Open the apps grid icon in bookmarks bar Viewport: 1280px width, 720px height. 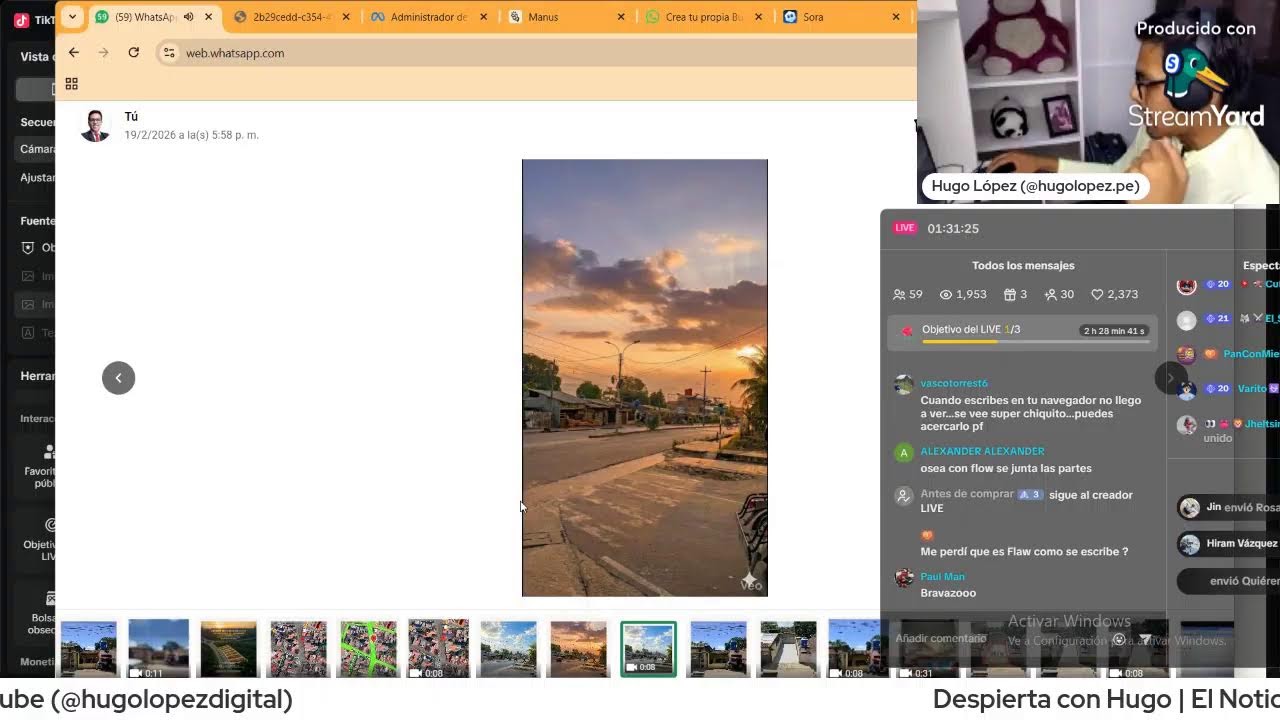pos(71,84)
